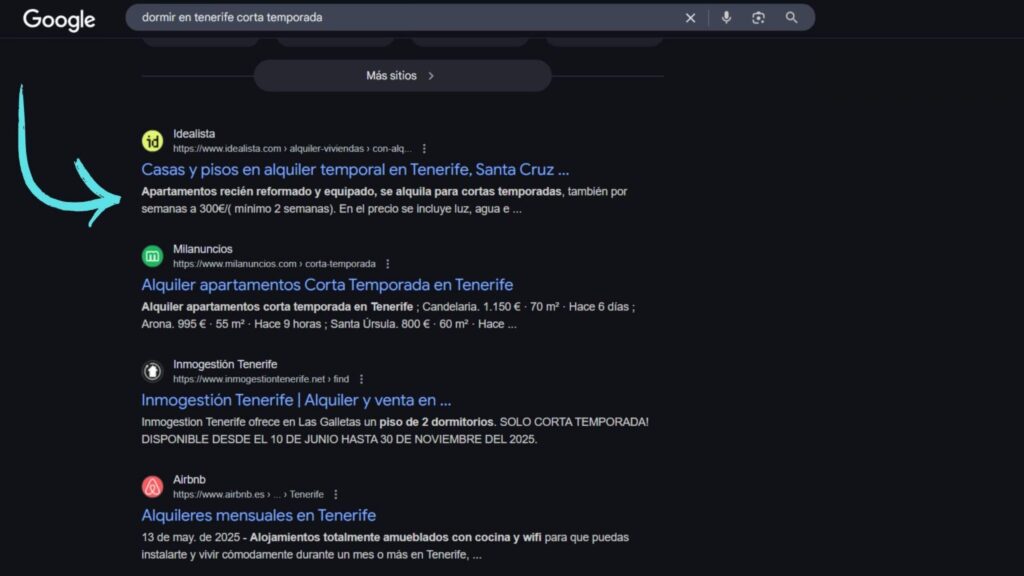Click the 'Idealista' site name

pyautogui.click(x=194, y=134)
